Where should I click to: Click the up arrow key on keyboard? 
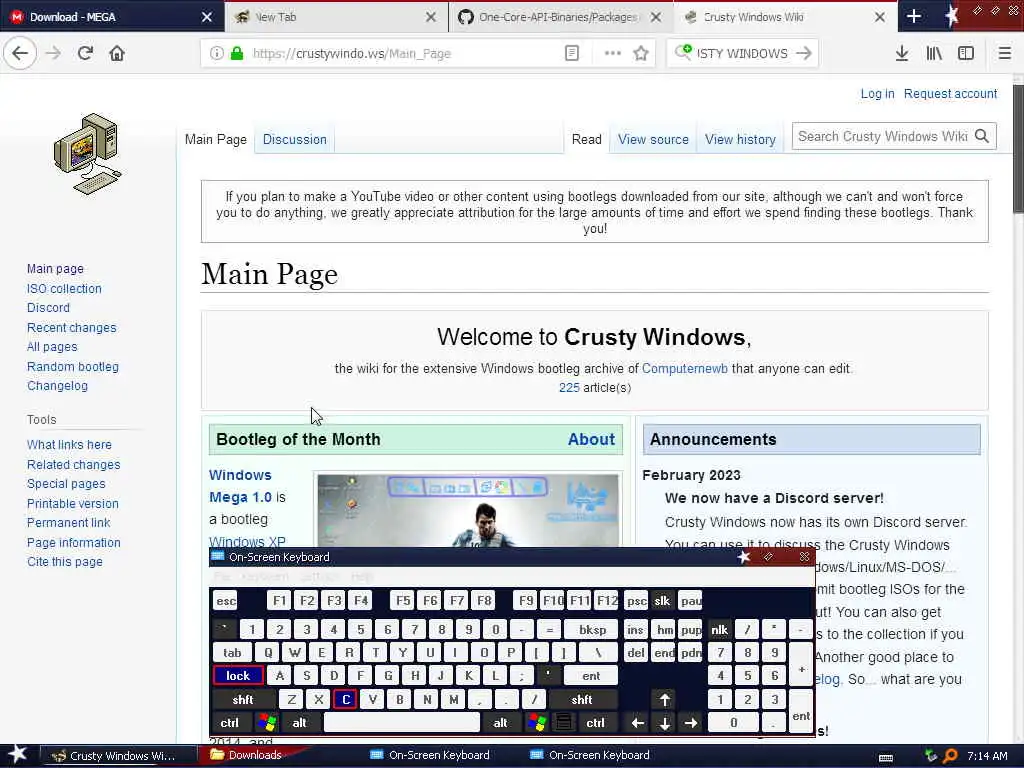[x=664, y=699]
